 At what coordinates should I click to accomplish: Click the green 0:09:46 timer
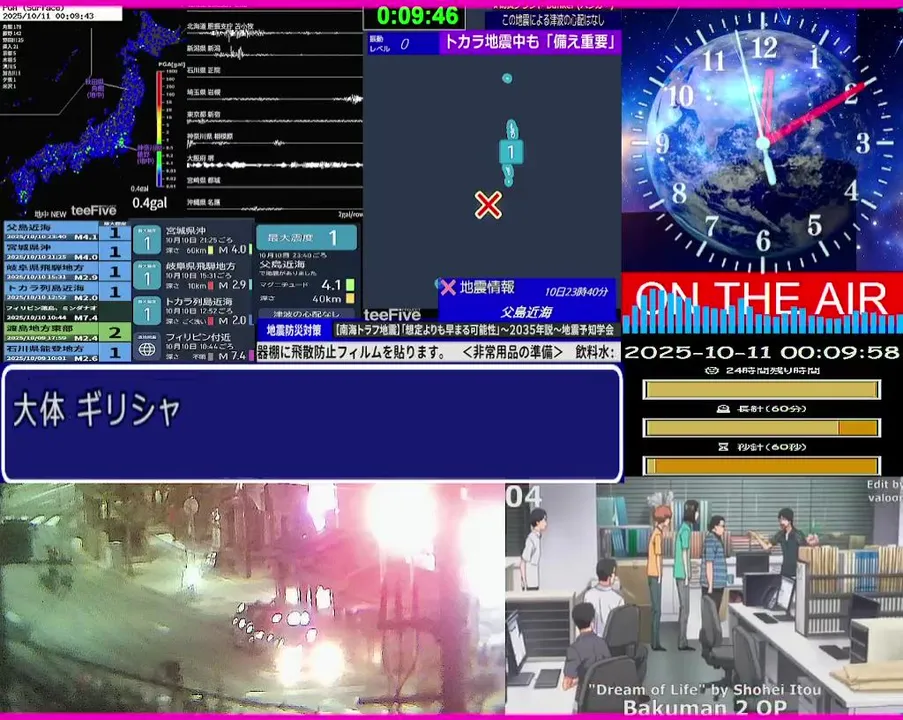pos(418,16)
